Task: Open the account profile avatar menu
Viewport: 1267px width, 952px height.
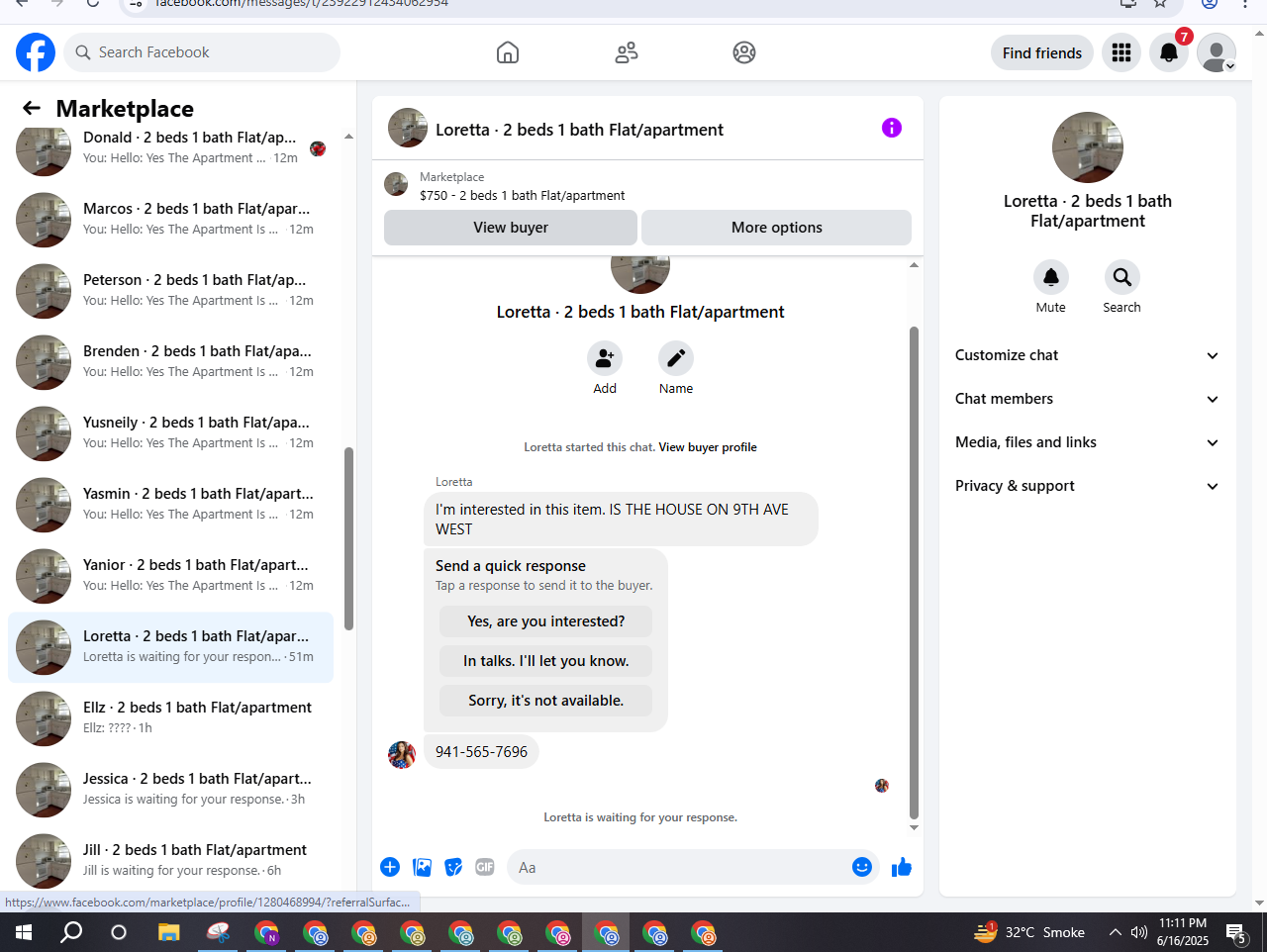Action: pyautogui.click(x=1217, y=52)
